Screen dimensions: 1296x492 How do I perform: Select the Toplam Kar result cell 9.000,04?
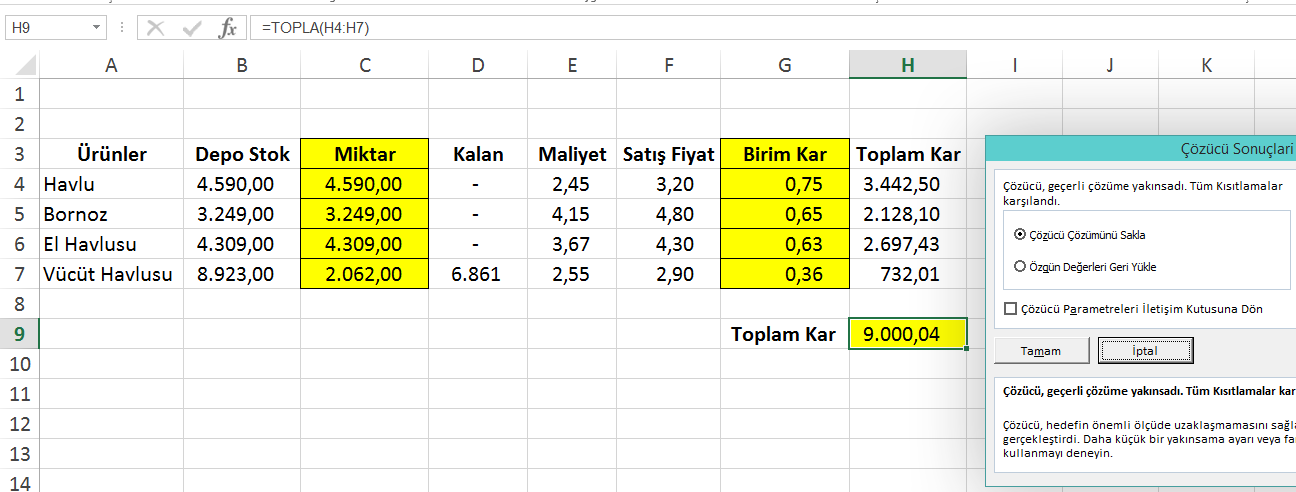907,334
